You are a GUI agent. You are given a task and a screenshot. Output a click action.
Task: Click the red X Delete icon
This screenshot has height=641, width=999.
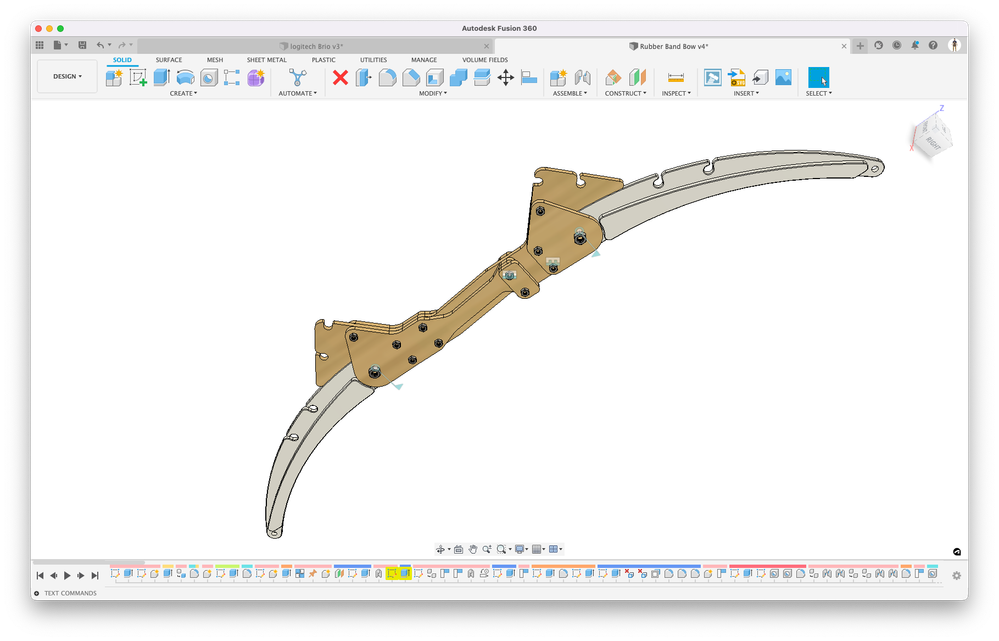click(340, 78)
